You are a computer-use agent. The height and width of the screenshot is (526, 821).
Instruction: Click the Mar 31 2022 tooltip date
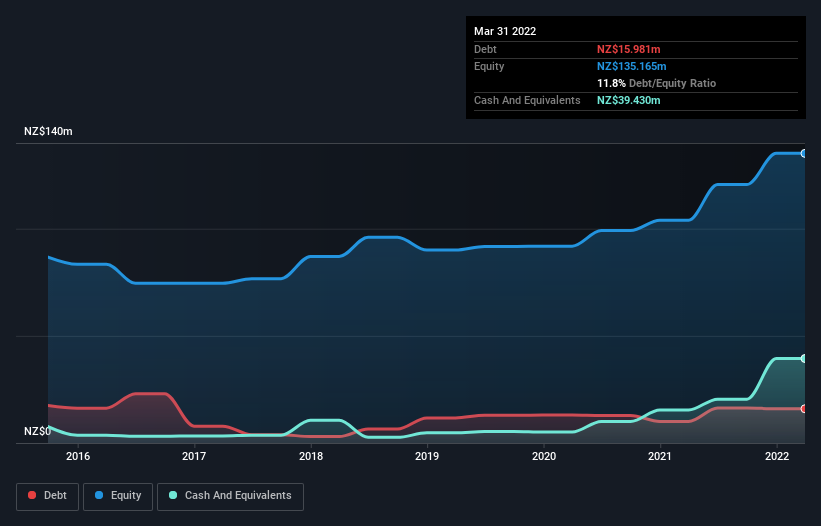[505, 31]
